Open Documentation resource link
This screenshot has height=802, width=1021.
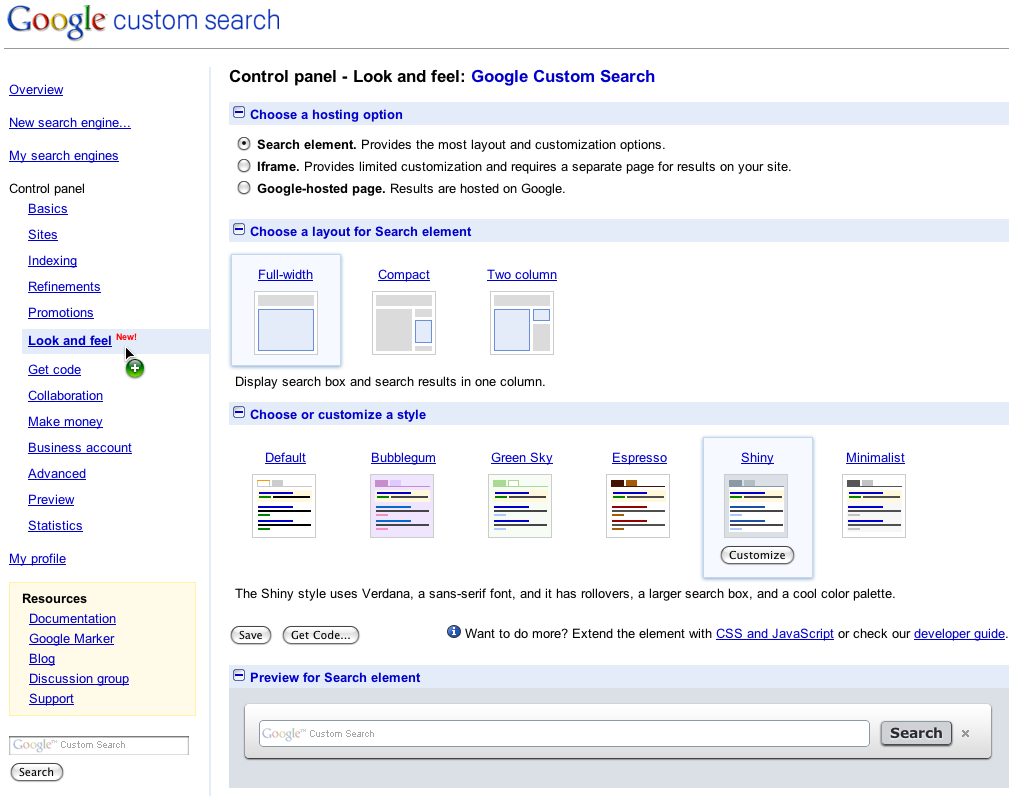point(72,619)
